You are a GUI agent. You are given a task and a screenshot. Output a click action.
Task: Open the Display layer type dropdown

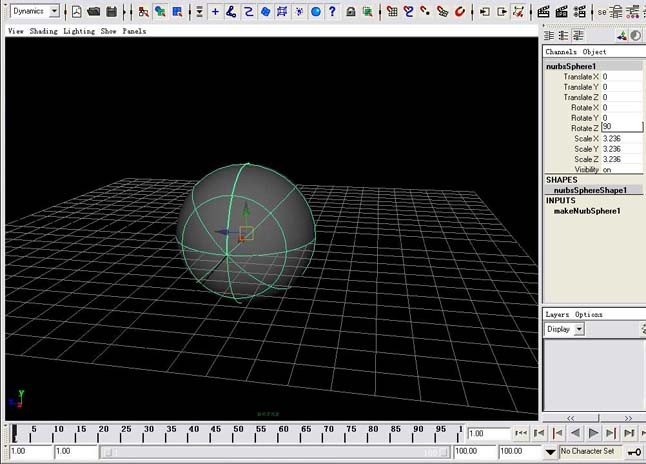point(579,329)
